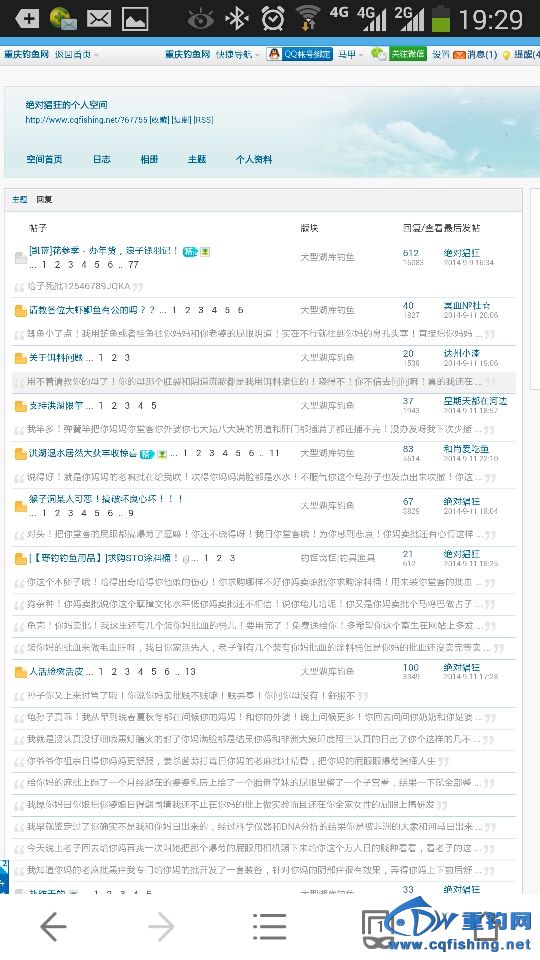Click folder icon beside 支持洪湖限竿 thread
This screenshot has height=960, width=540.
pyautogui.click(x=21, y=406)
